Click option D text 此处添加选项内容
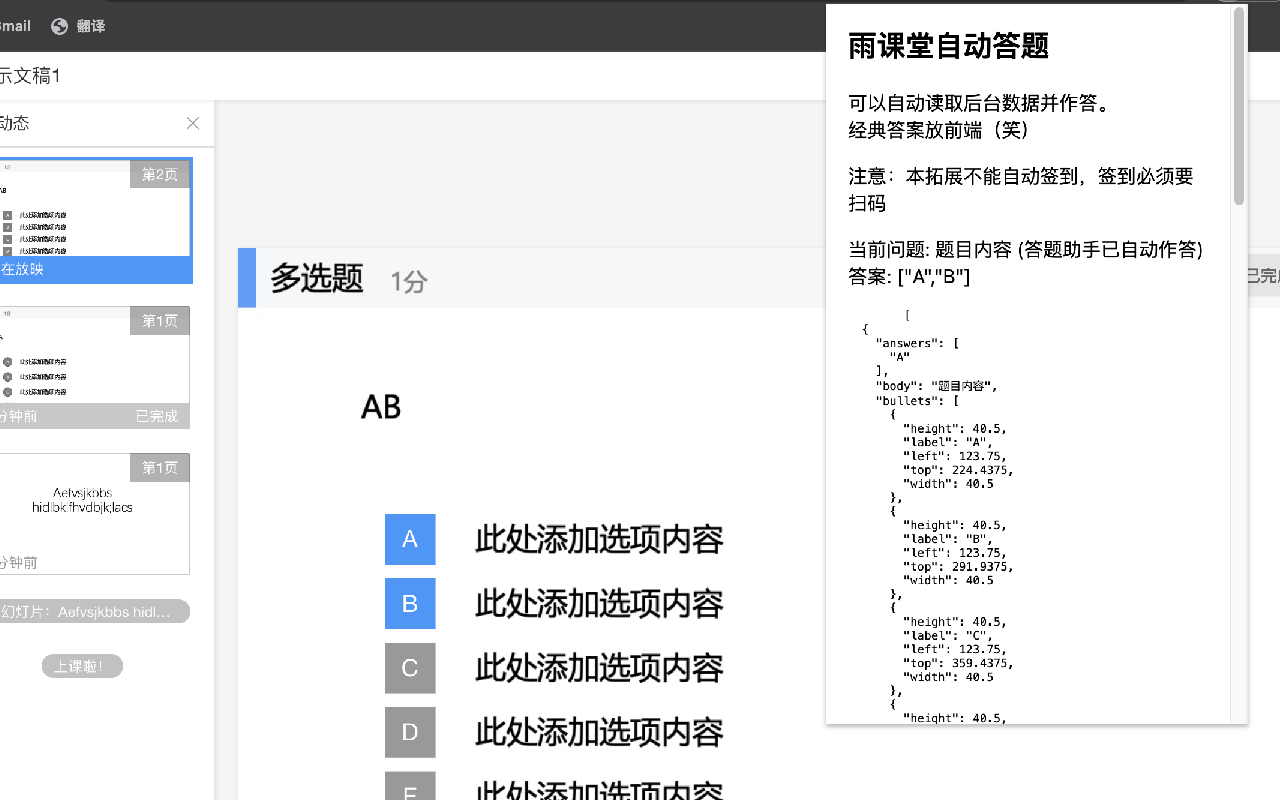 pyautogui.click(x=599, y=732)
